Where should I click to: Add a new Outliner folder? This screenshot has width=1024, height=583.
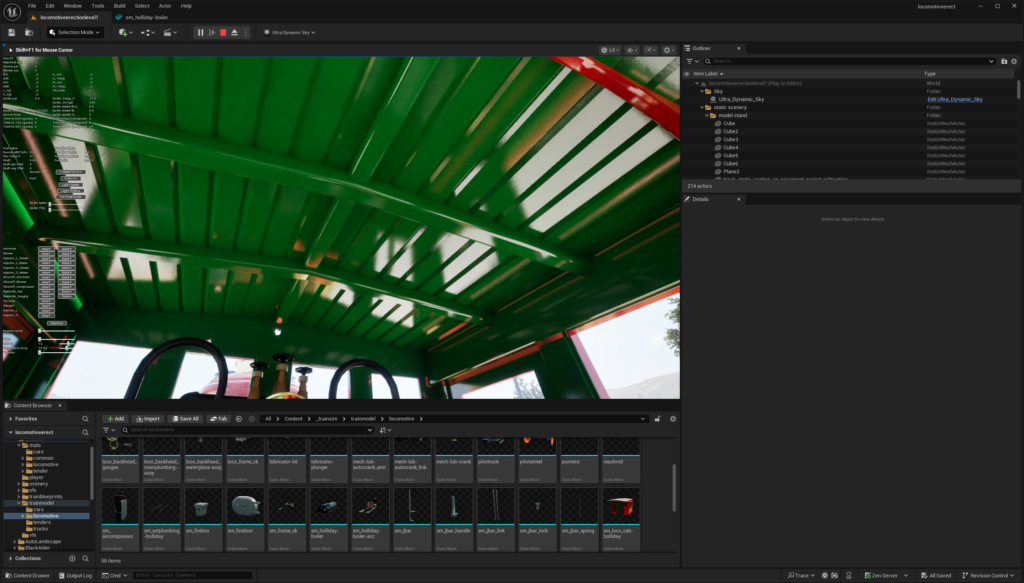tap(1004, 61)
